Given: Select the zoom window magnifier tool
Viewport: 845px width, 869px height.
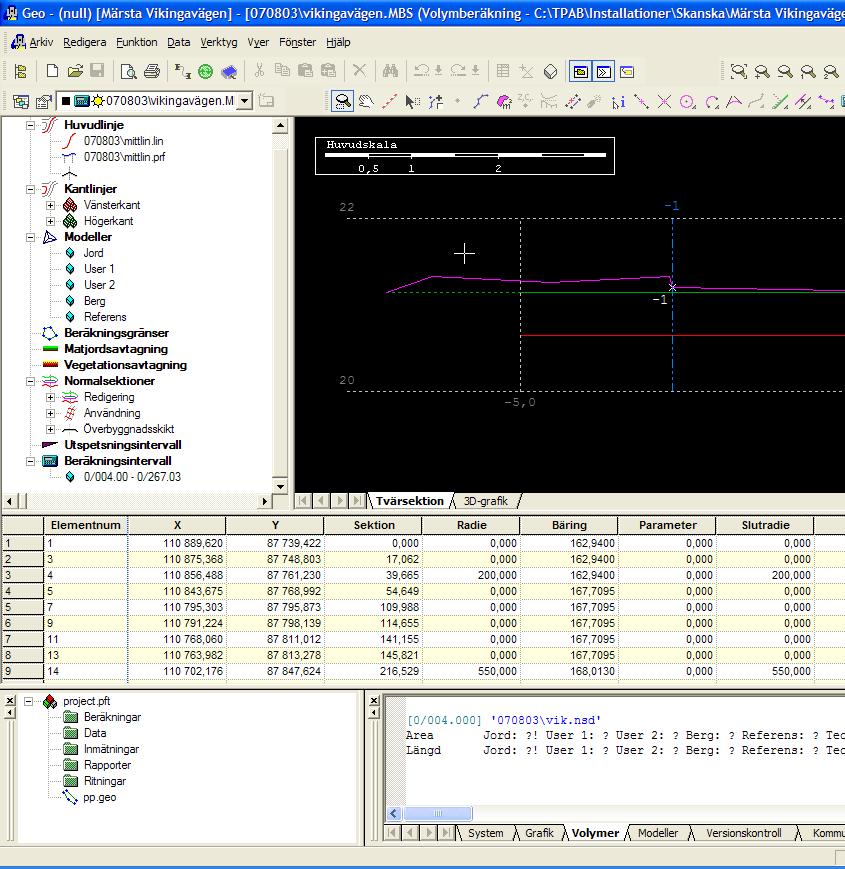Looking at the screenshot, I should (x=343, y=101).
